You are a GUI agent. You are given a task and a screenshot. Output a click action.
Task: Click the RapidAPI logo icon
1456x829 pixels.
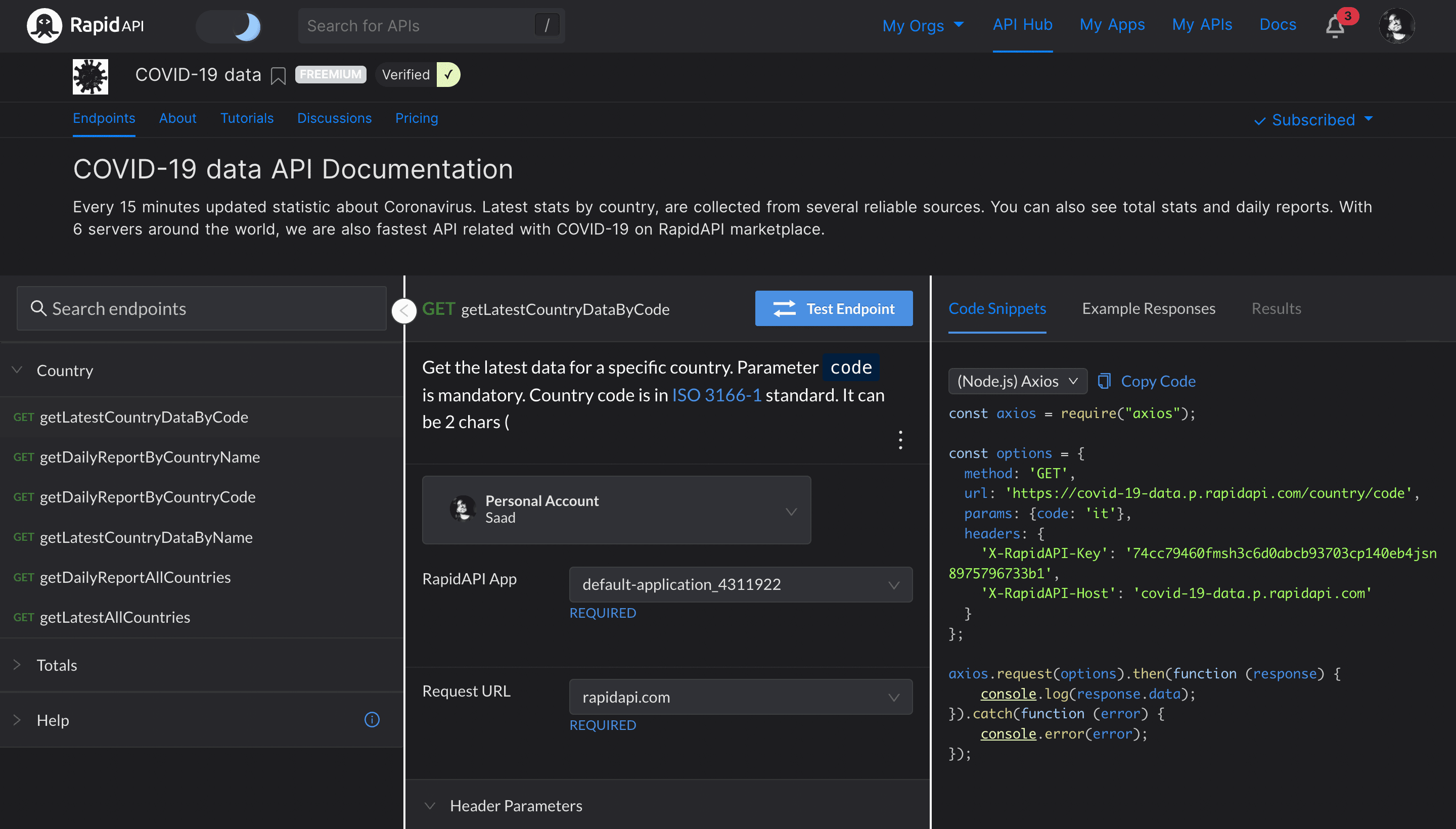[x=44, y=26]
